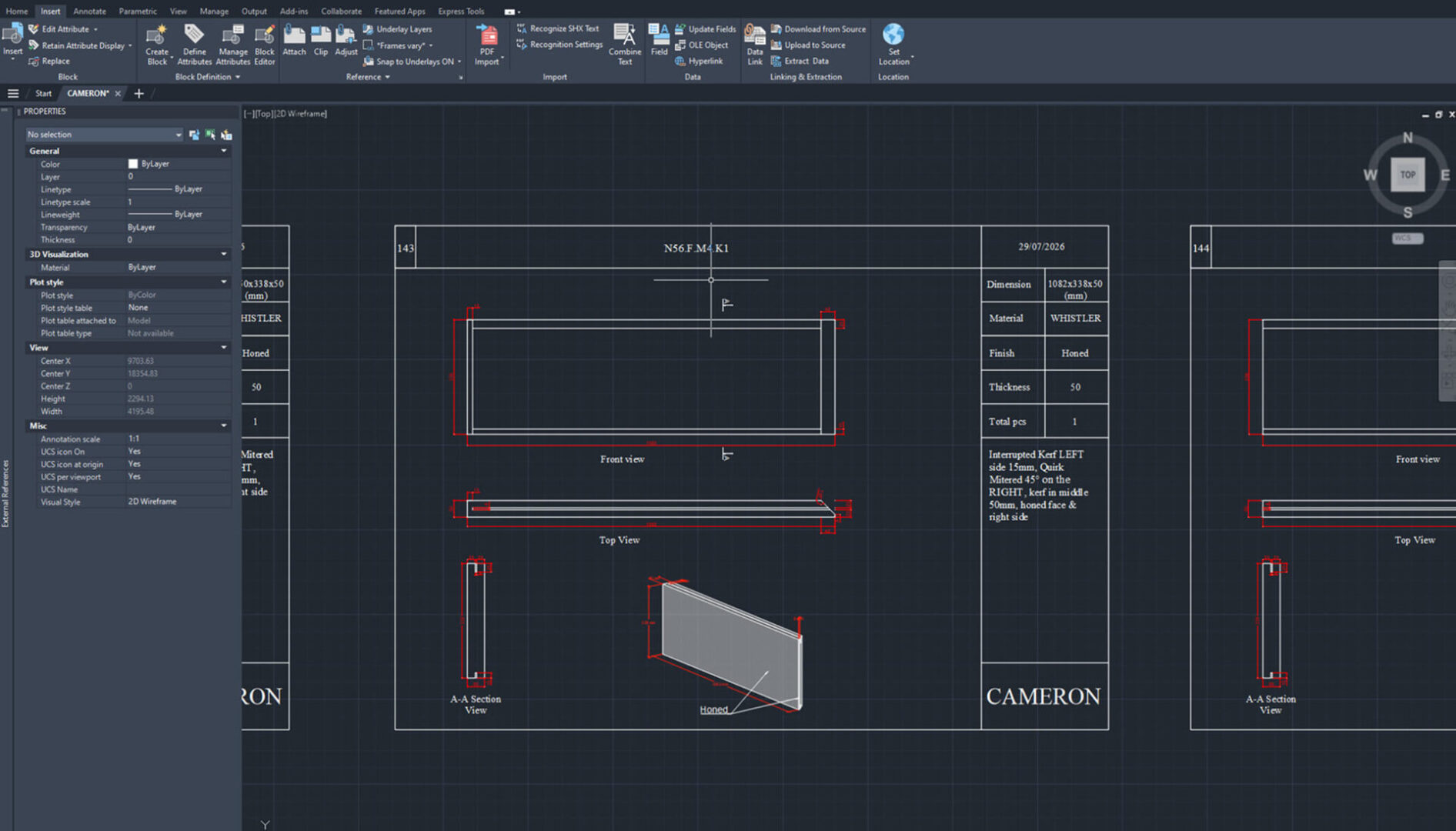Click the UCS per viewport value
The height and width of the screenshot is (831, 1456).
click(x=178, y=477)
